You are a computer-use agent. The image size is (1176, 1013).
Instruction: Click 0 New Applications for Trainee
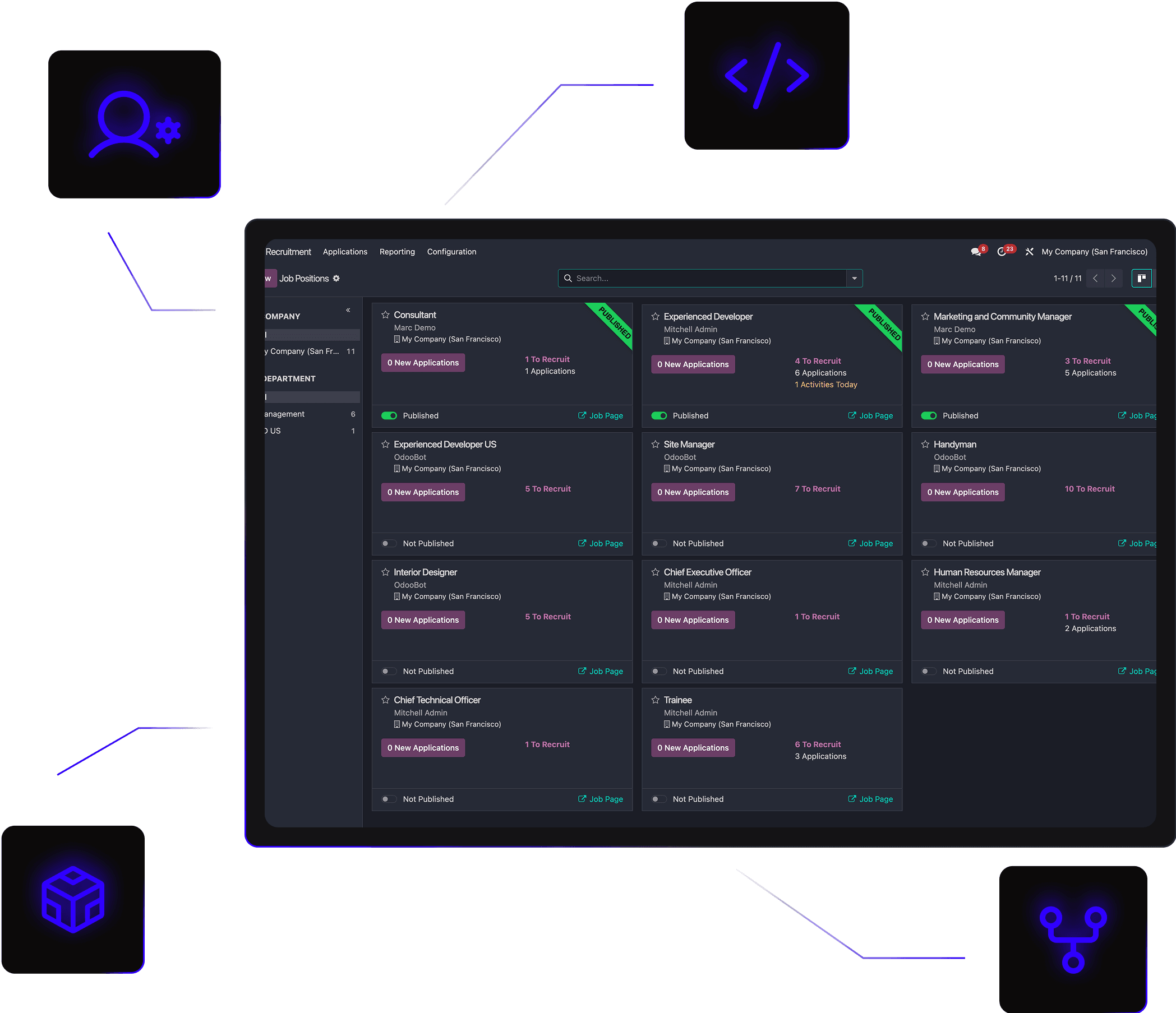693,748
